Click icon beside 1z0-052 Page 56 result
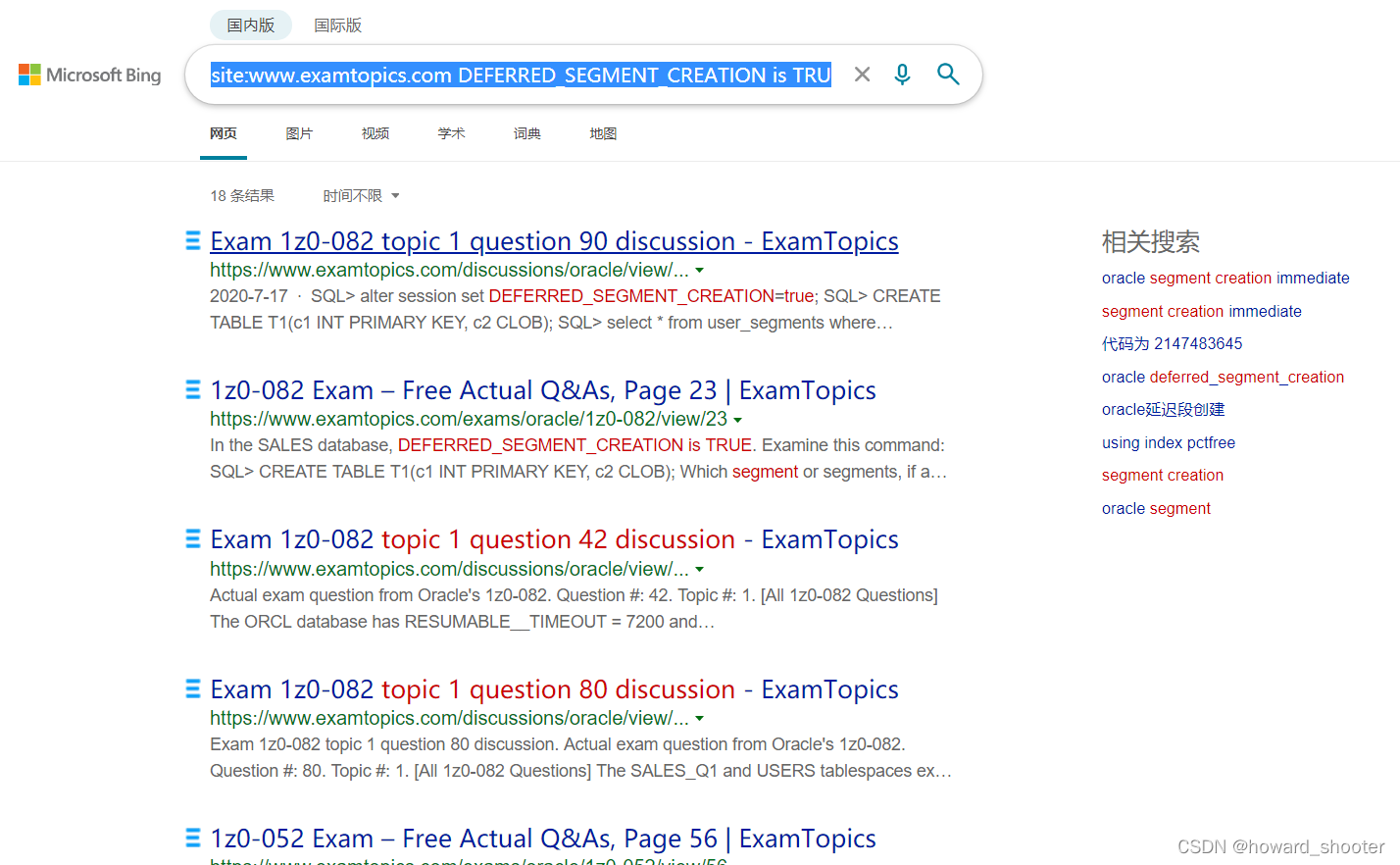The width and height of the screenshot is (1400, 865). [x=193, y=839]
